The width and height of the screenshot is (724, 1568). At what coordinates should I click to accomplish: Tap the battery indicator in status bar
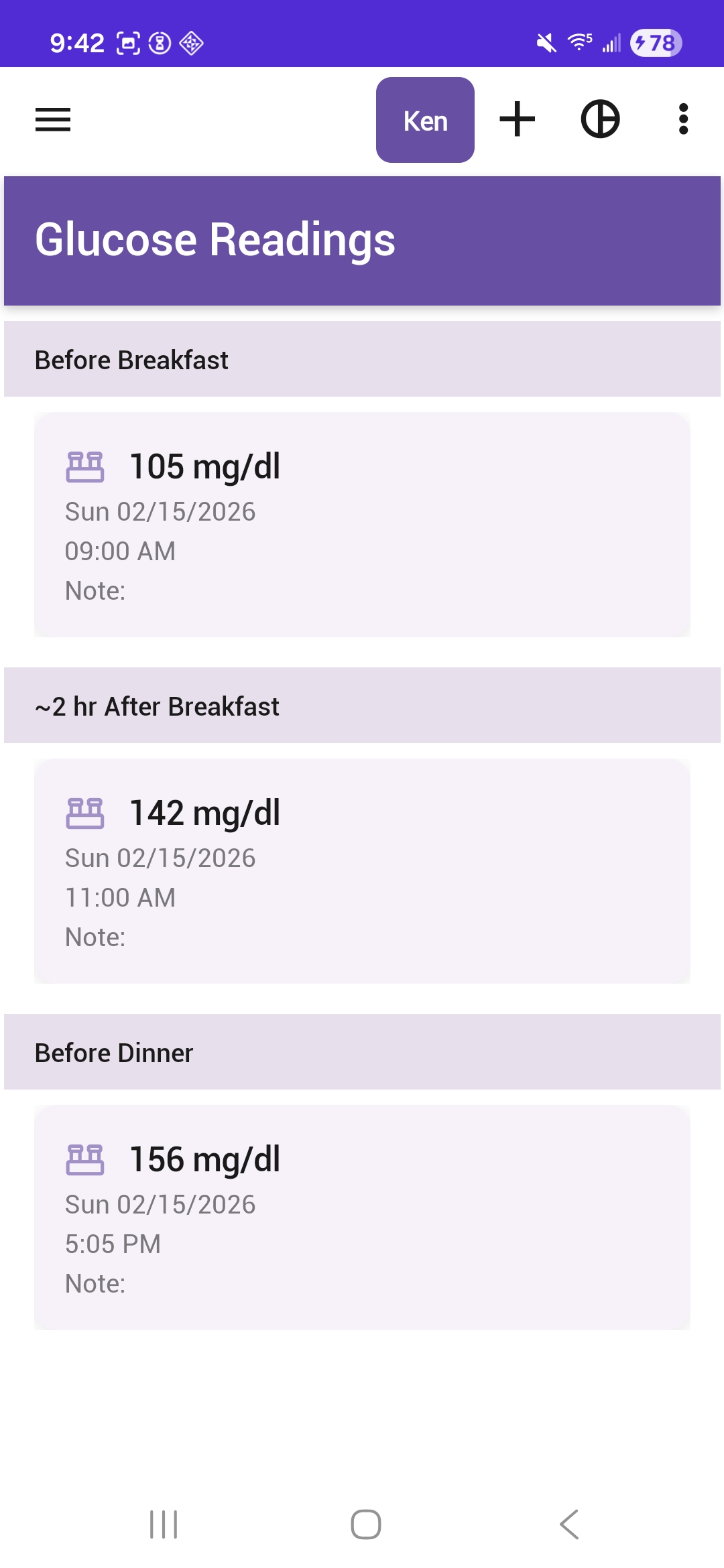click(656, 43)
